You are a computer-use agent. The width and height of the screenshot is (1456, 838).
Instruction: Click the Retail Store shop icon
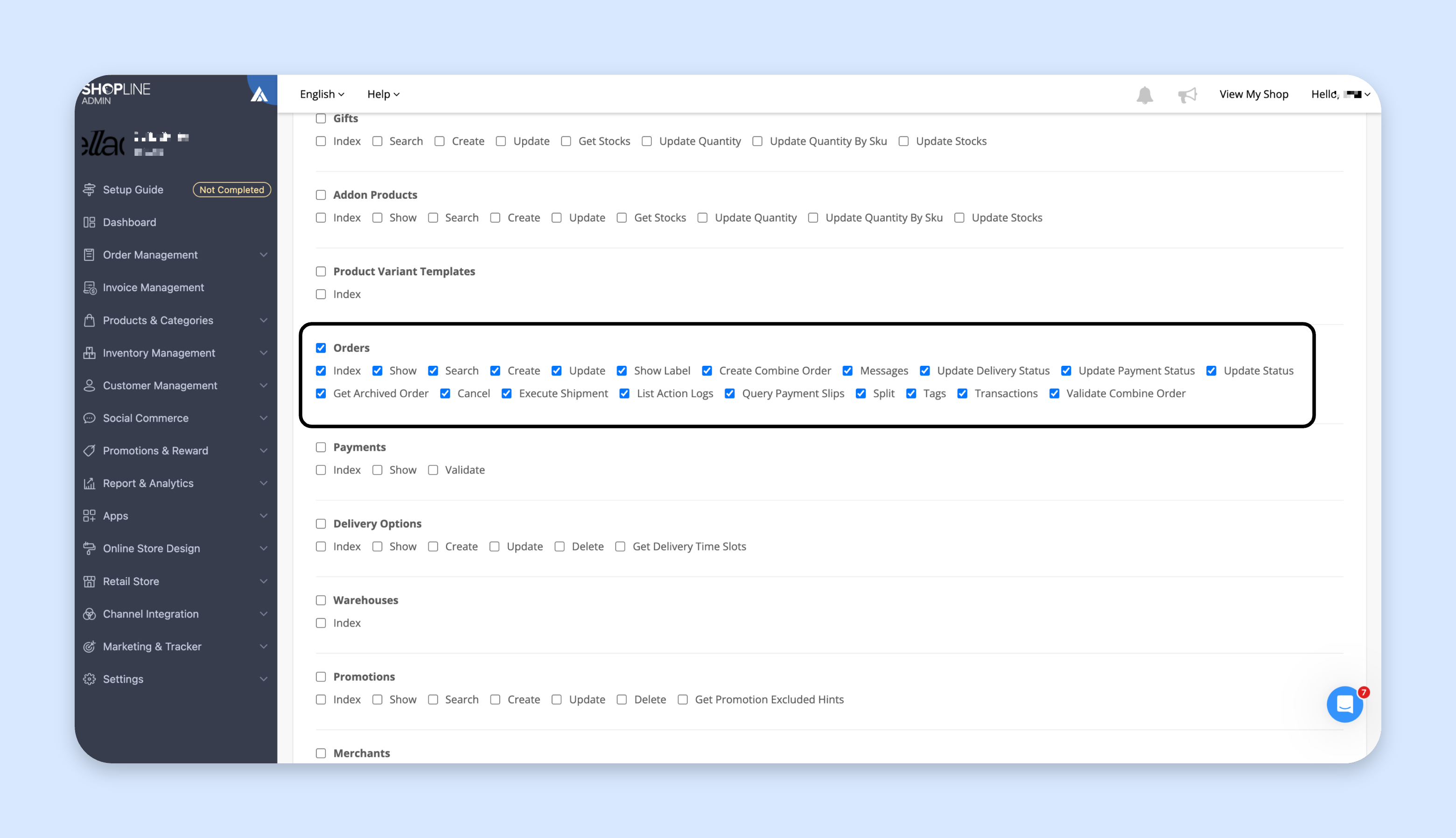pos(89,581)
